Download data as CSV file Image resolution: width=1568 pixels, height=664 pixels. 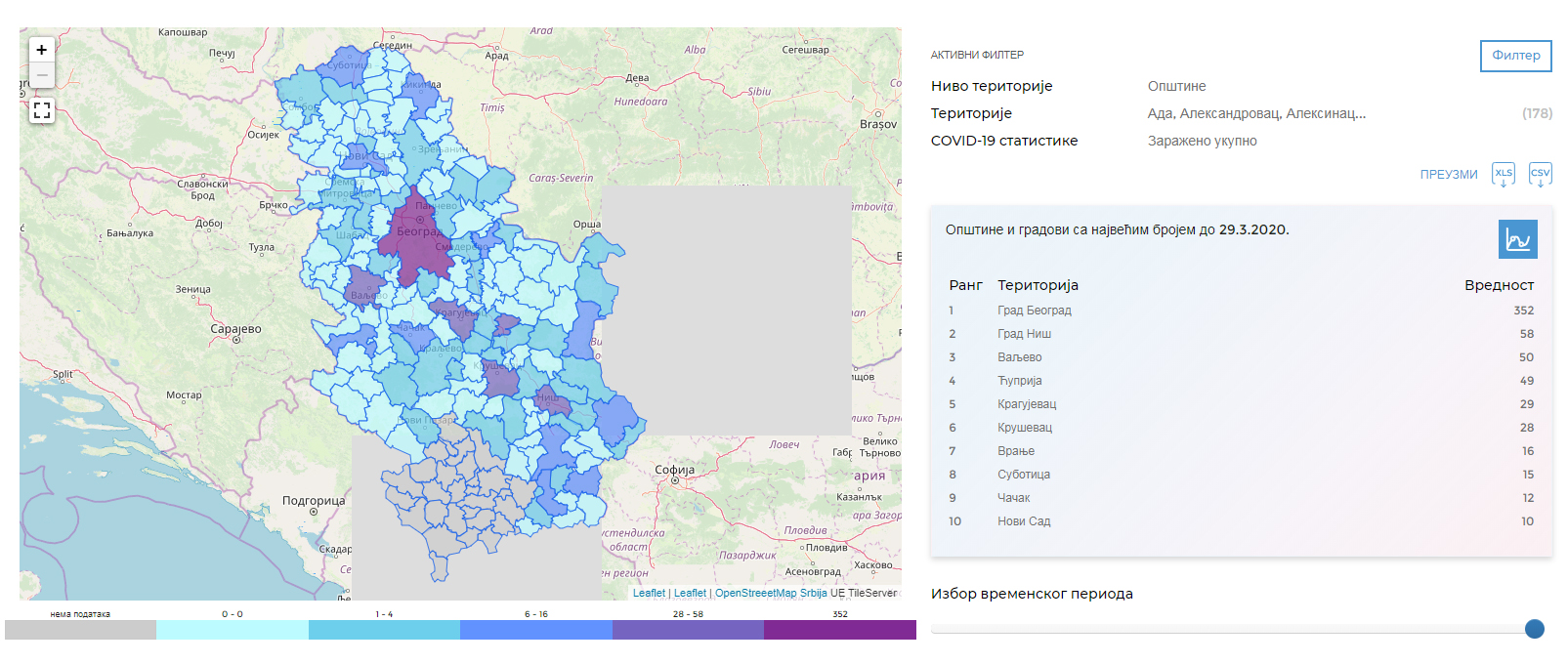(x=1541, y=175)
